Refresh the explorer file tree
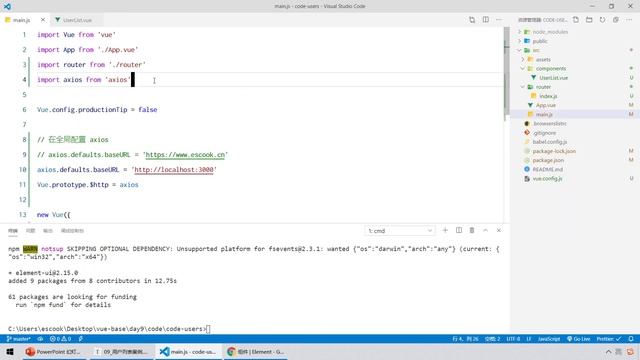 tap(602, 20)
